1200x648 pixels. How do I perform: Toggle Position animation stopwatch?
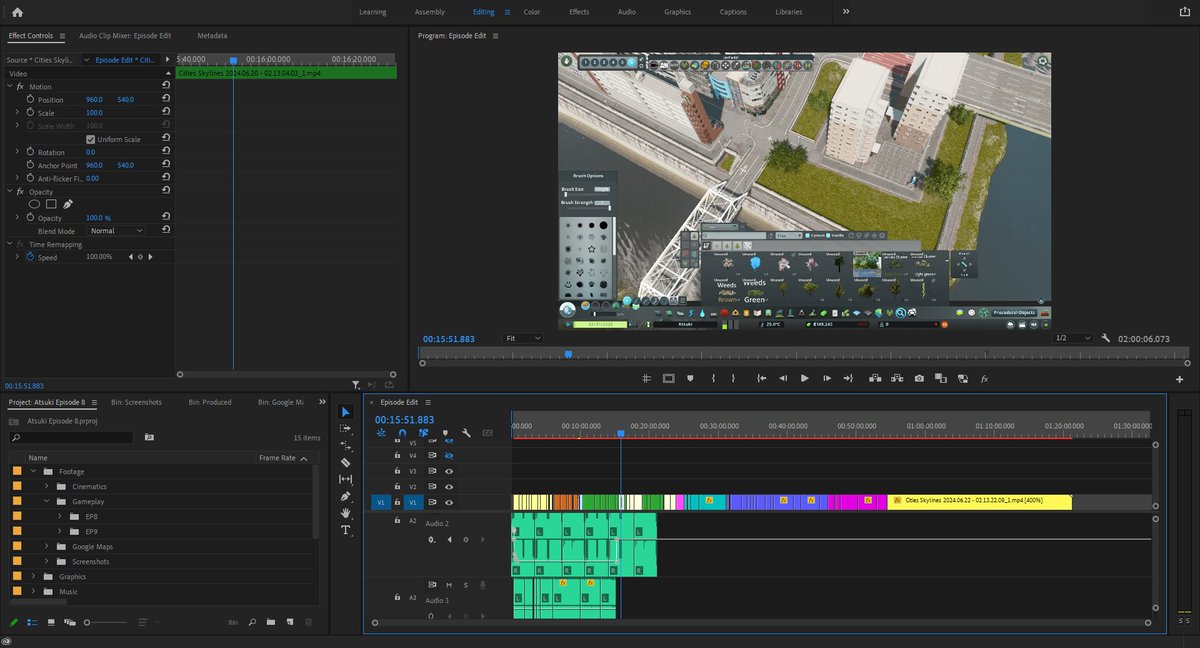30,99
